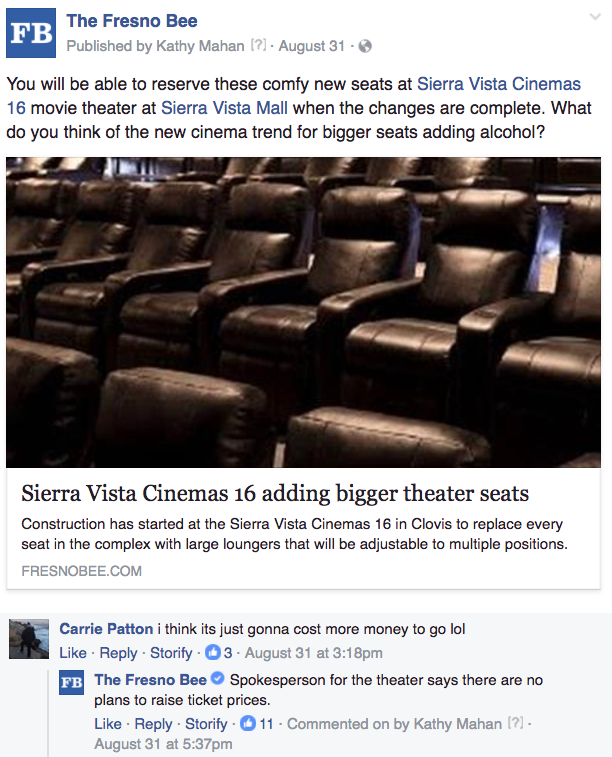Click the verified badge next to Fresno Bee
The image size is (612, 757).
218,679
